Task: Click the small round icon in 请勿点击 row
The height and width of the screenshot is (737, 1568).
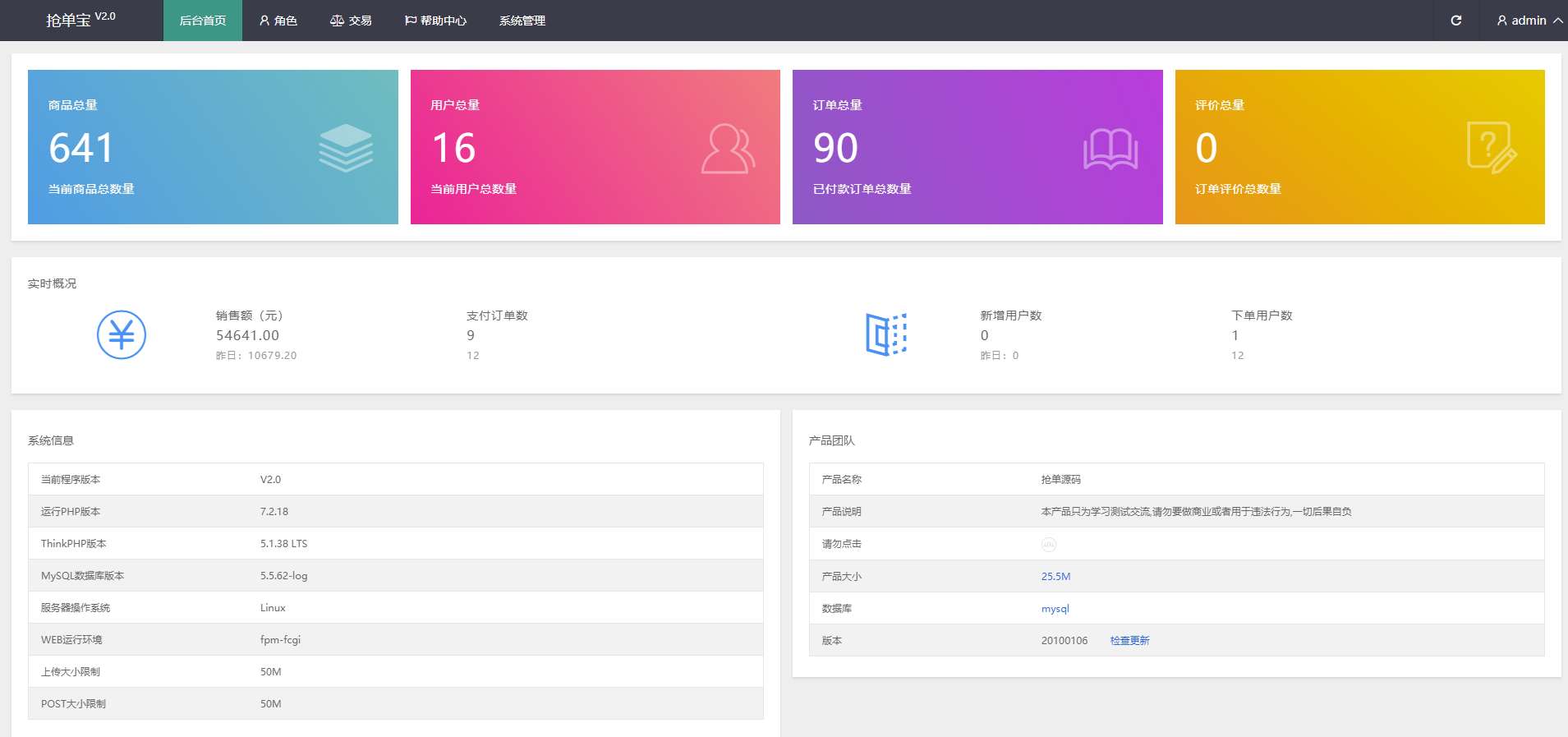Action: tap(1049, 544)
